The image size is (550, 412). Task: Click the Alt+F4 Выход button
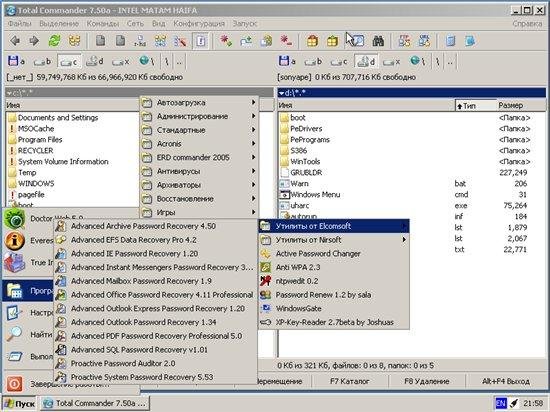tap(505, 381)
